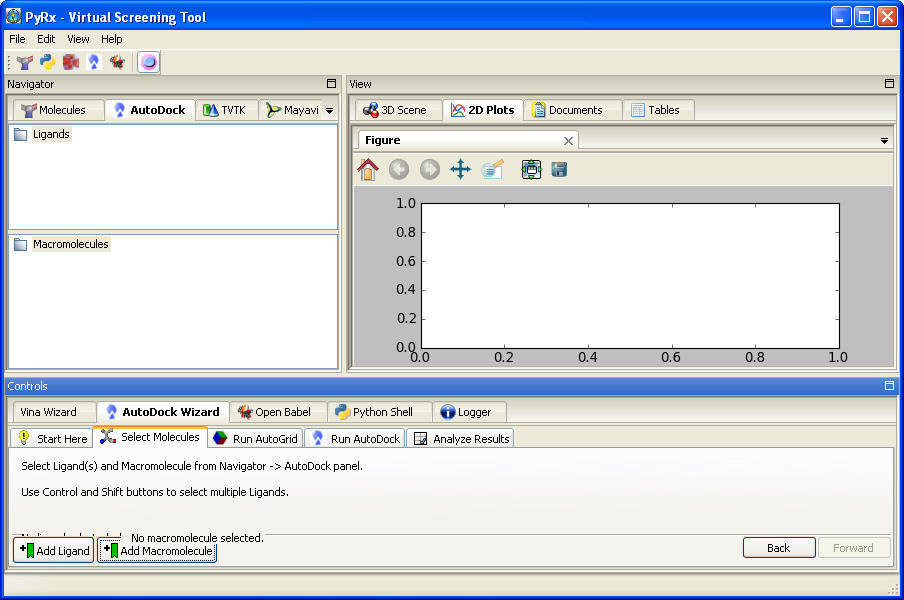Open Analyze Results step
Screen dimensions: 904x600
(x=460, y=439)
